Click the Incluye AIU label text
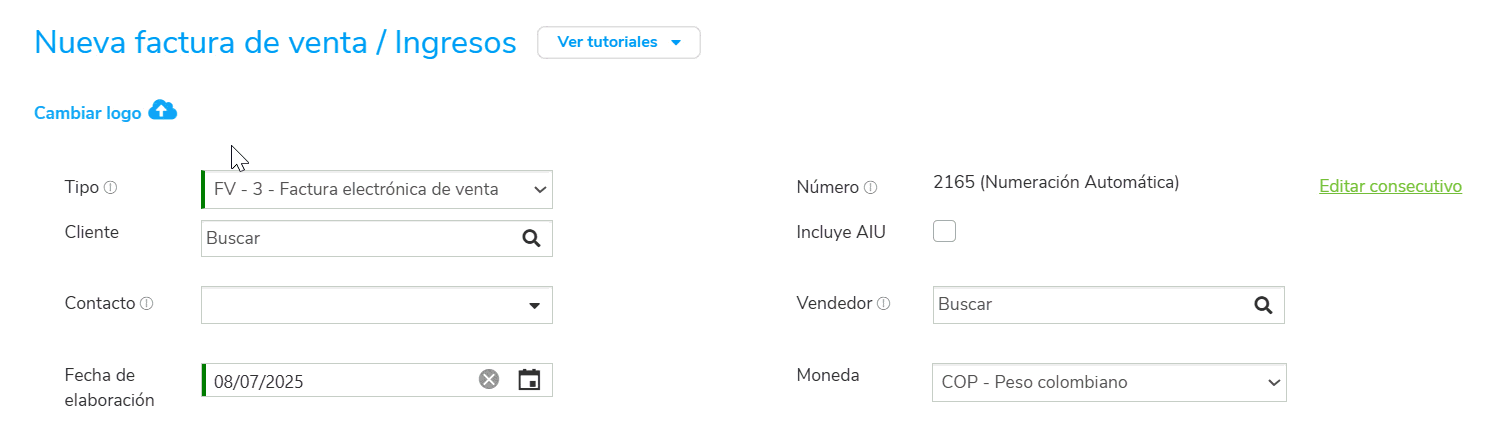The height and width of the screenshot is (440, 1500). tap(841, 232)
